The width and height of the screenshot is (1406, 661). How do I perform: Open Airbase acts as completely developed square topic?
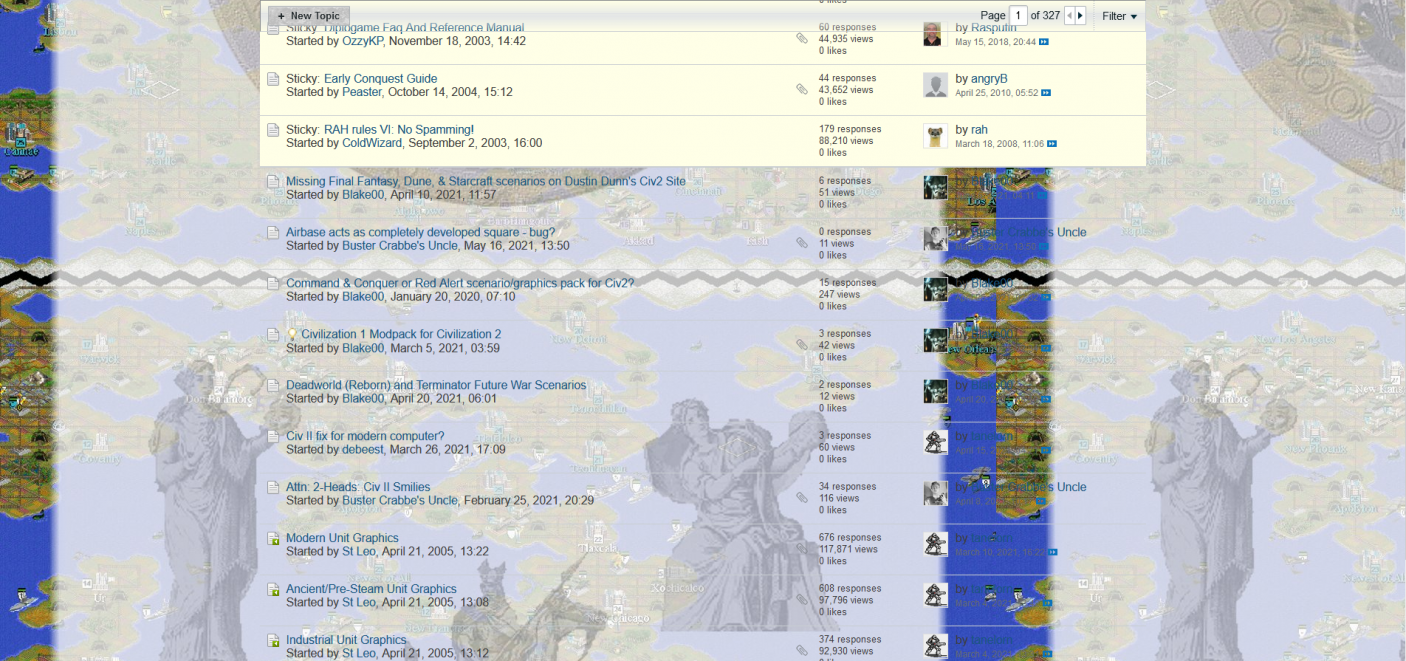click(420, 232)
